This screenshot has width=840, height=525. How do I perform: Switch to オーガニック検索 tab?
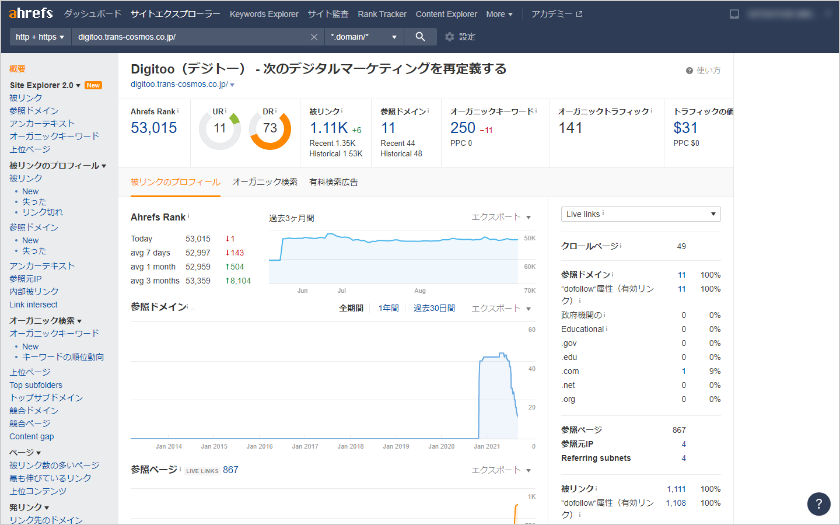click(x=265, y=182)
